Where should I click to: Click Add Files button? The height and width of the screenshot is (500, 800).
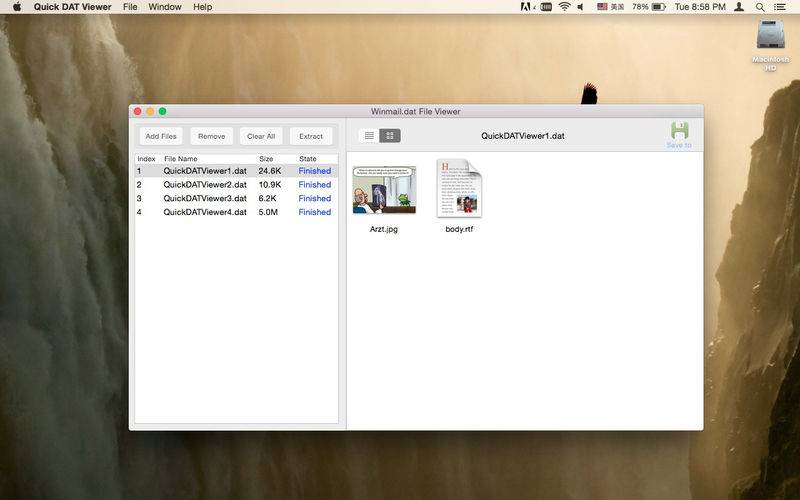point(161,136)
